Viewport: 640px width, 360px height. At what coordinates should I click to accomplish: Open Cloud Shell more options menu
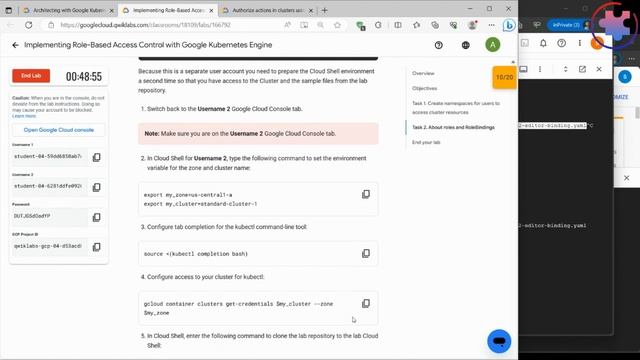(x=540, y=69)
